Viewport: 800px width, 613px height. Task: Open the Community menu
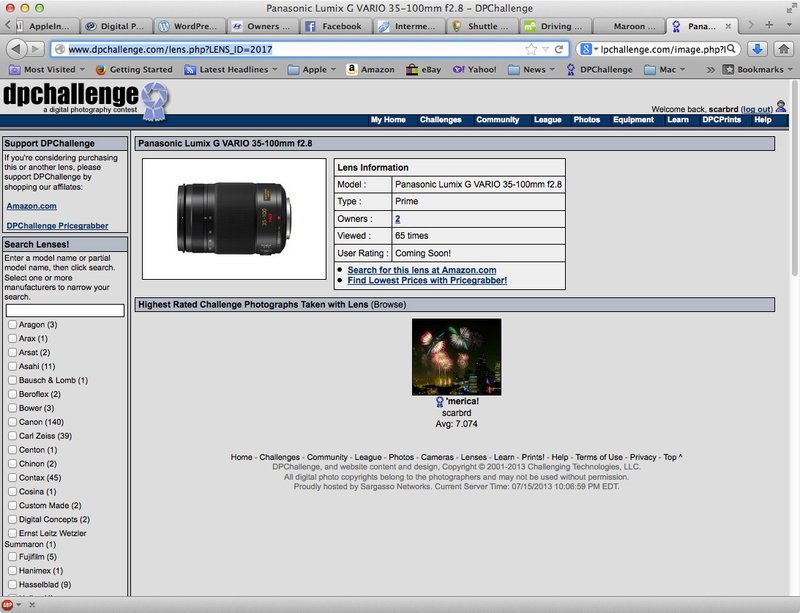497,119
